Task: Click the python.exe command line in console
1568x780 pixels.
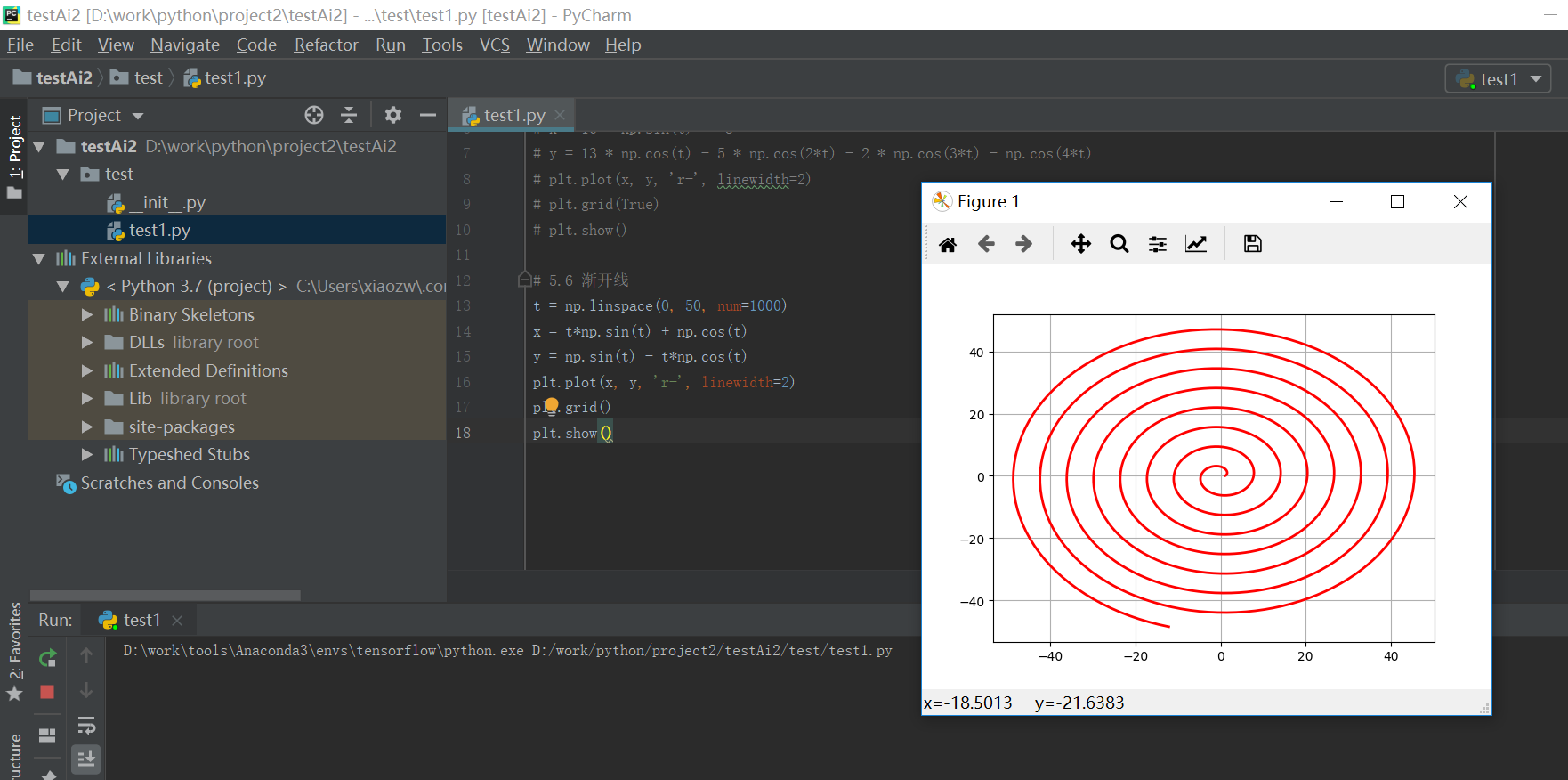Action: (507, 651)
